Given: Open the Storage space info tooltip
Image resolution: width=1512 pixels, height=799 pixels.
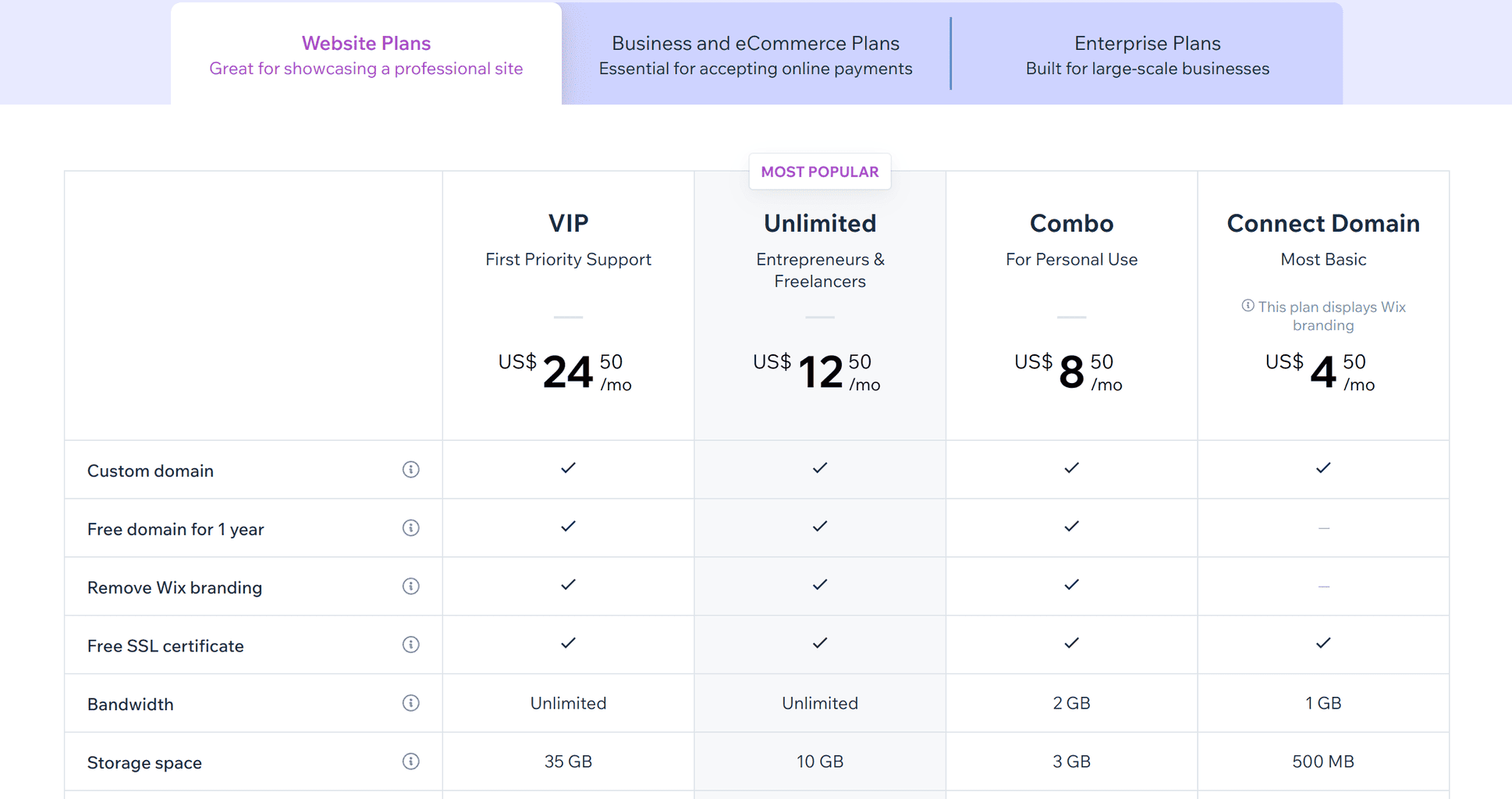Looking at the screenshot, I should click(410, 762).
